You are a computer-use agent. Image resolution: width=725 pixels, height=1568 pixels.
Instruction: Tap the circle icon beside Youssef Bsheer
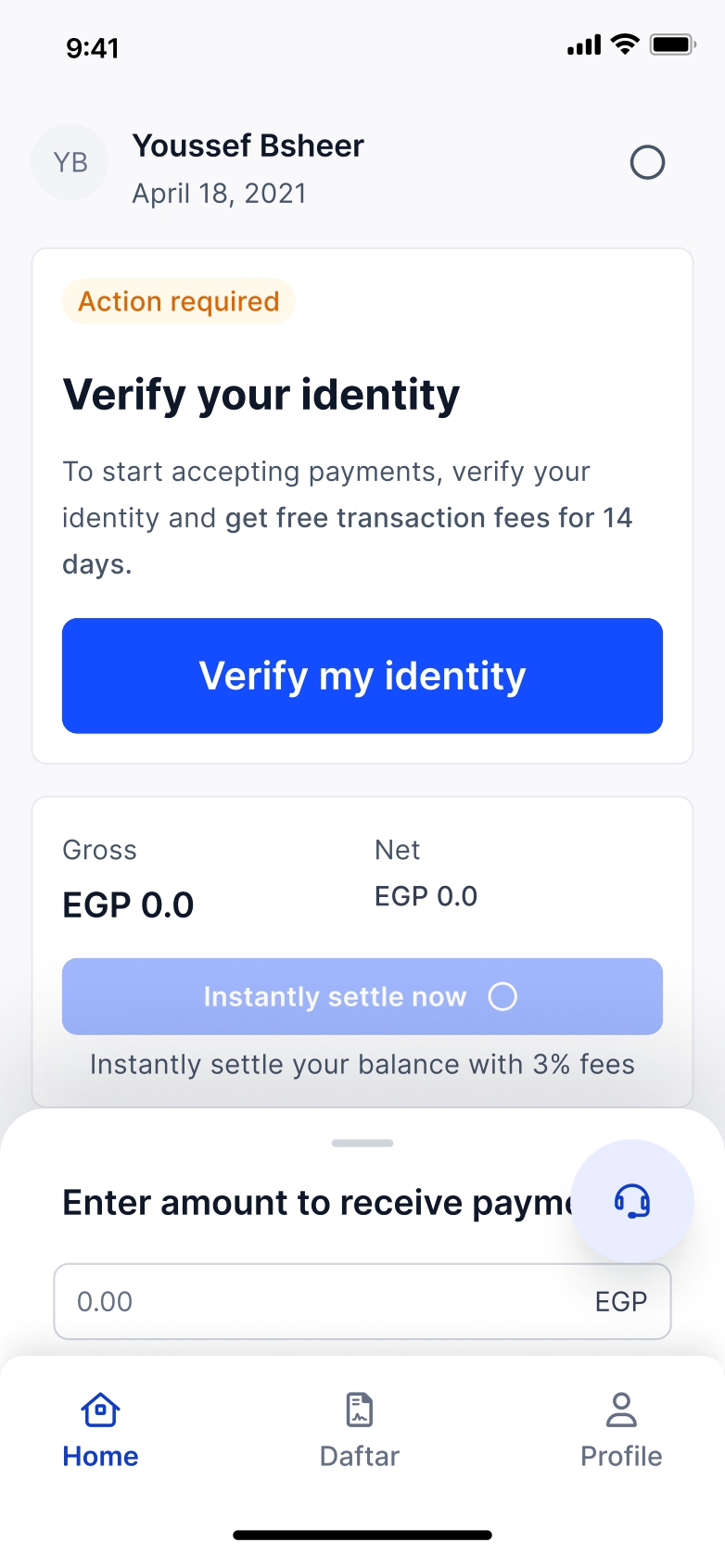[647, 163]
